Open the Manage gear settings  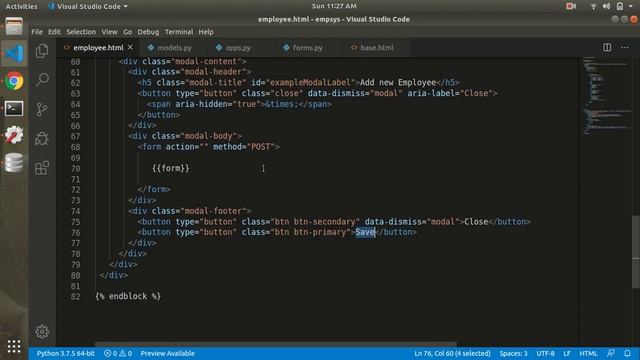(x=42, y=331)
